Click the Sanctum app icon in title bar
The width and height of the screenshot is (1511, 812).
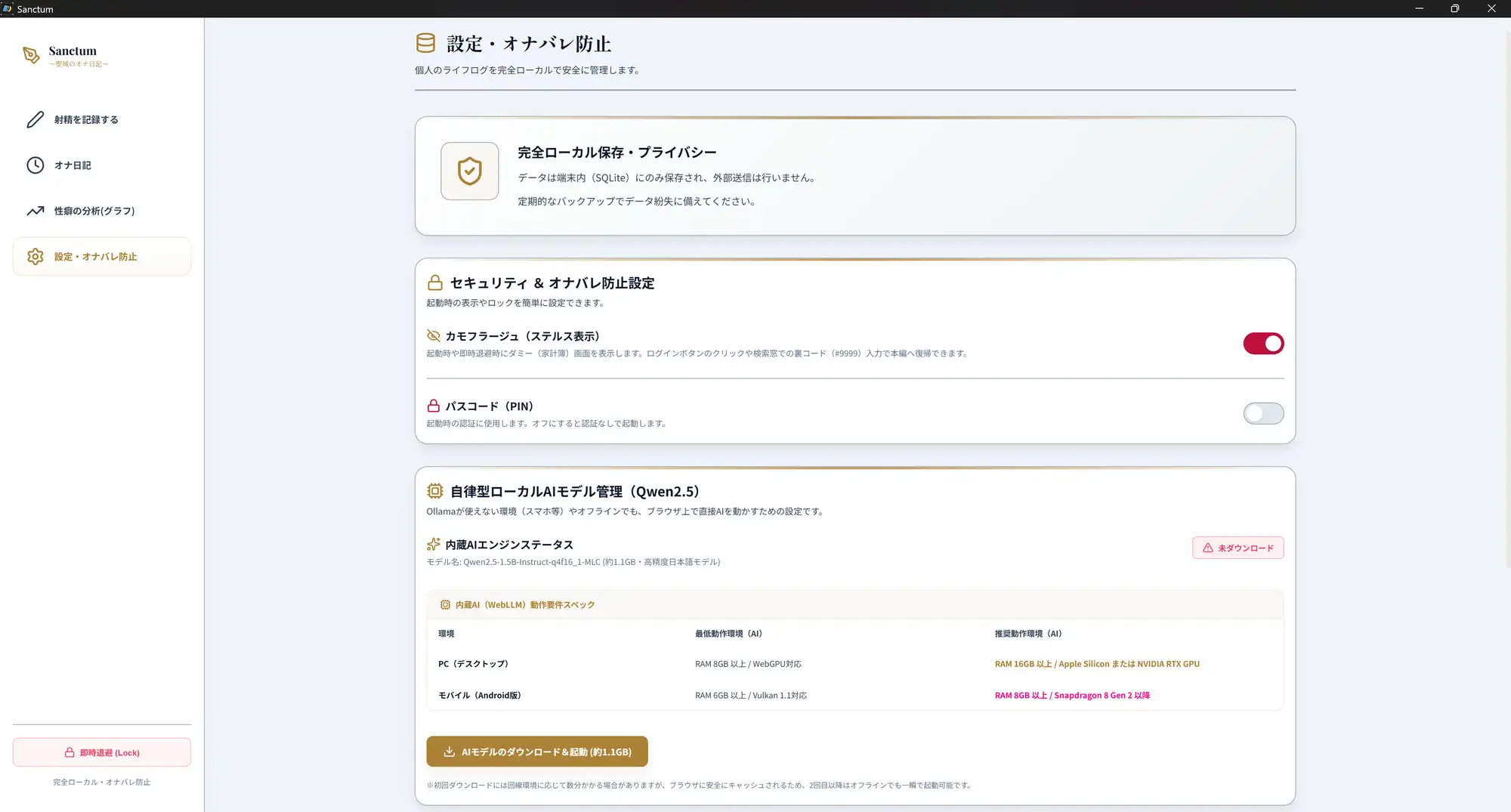tap(8, 8)
